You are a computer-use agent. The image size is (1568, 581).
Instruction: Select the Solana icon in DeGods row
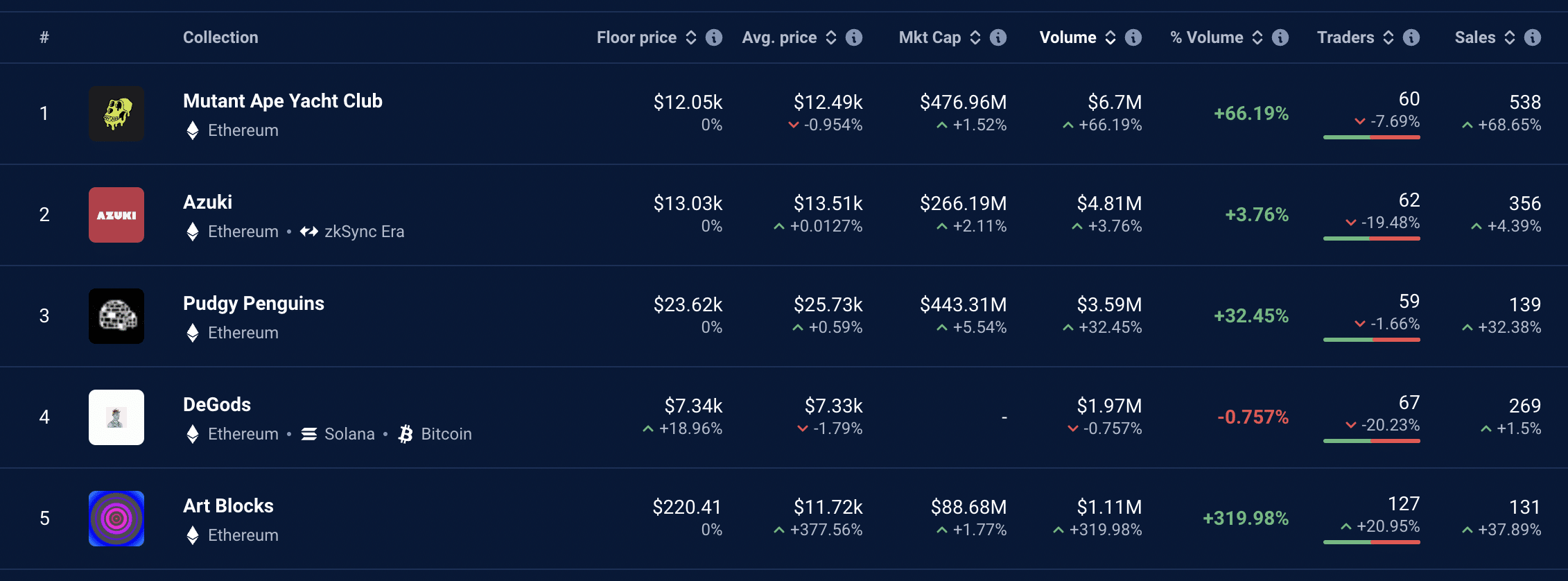(309, 434)
